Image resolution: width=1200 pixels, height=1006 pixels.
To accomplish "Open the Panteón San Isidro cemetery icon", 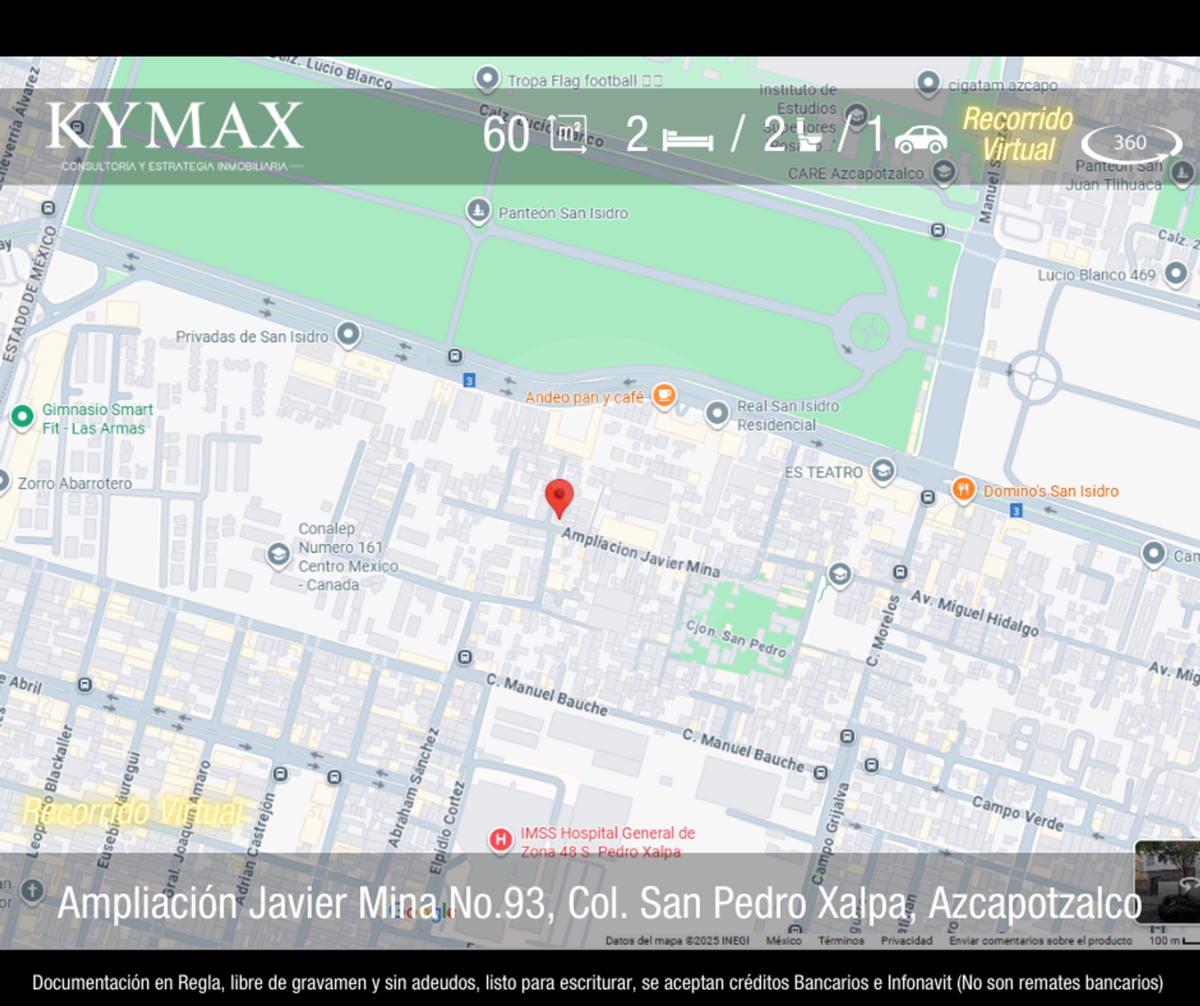I will point(479,211).
